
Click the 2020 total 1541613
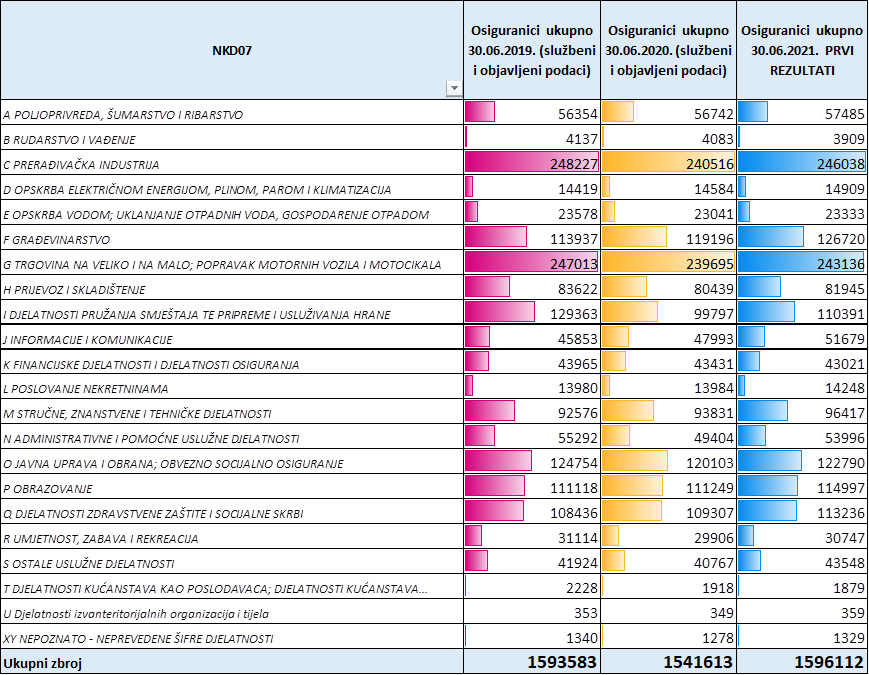698,662
